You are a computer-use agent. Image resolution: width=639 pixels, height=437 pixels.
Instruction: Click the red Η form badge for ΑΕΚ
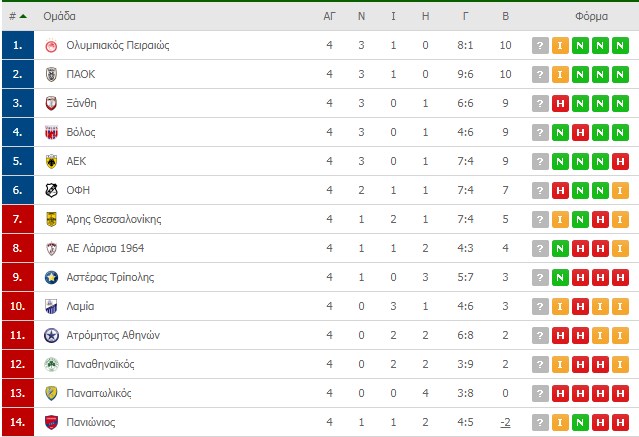pos(620,162)
